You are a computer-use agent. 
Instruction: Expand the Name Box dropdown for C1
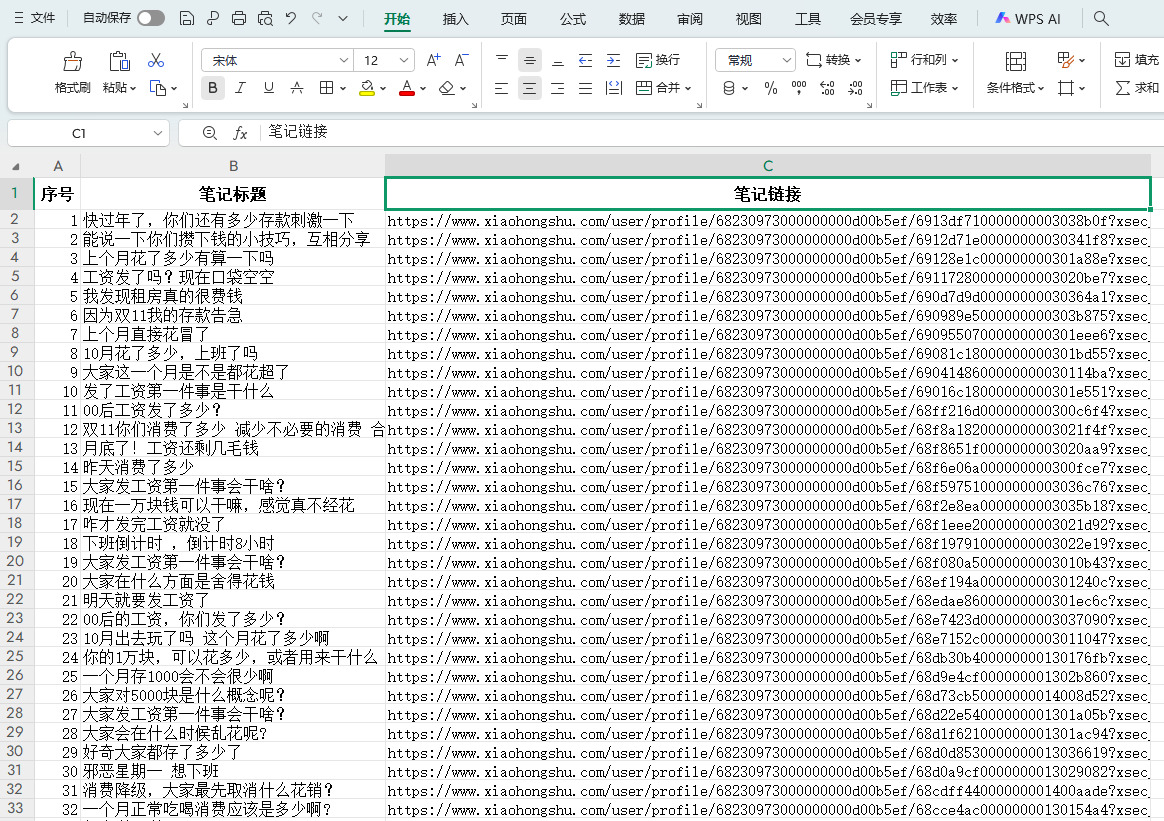point(158,133)
